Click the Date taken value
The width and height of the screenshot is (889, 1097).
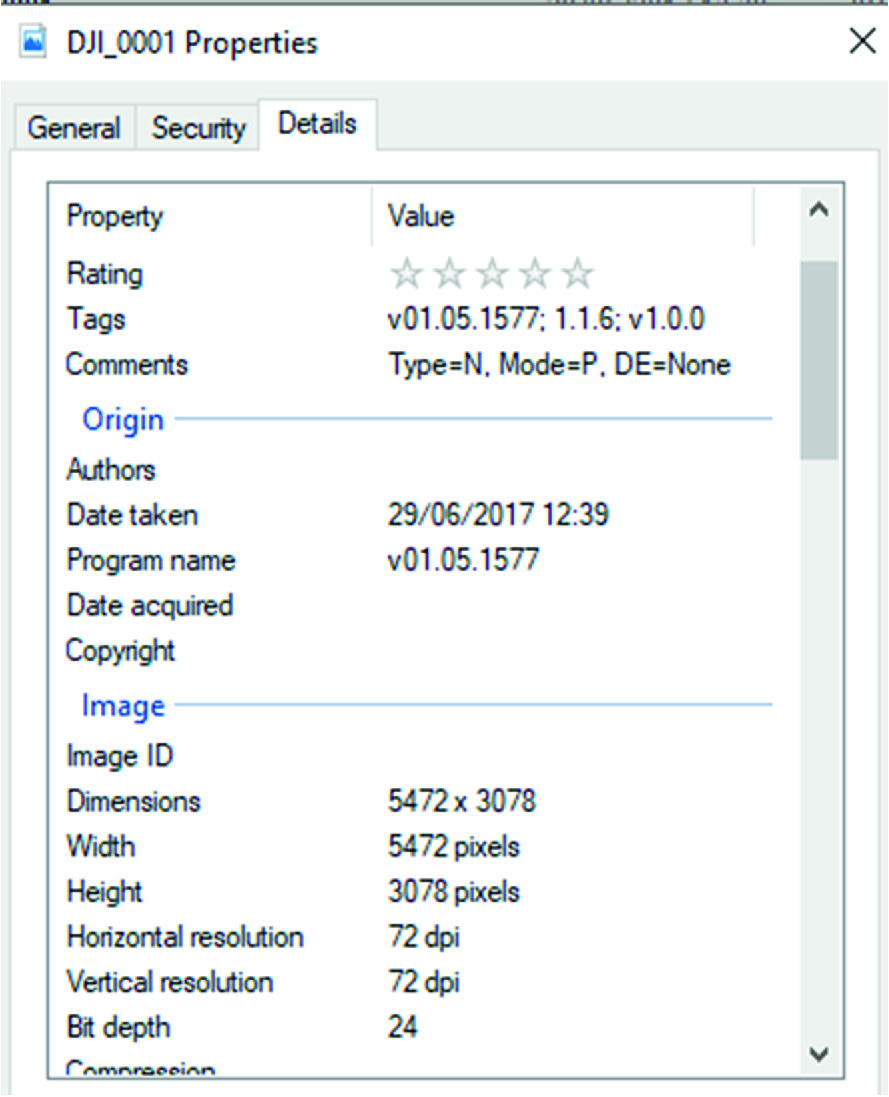[498, 515]
